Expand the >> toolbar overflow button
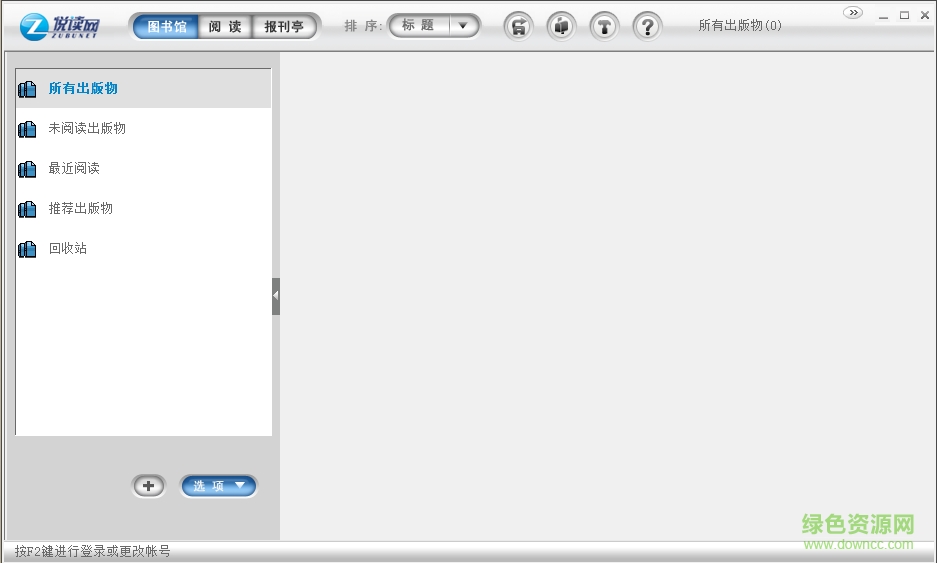The width and height of the screenshot is (937, 563). pos(853,13)
